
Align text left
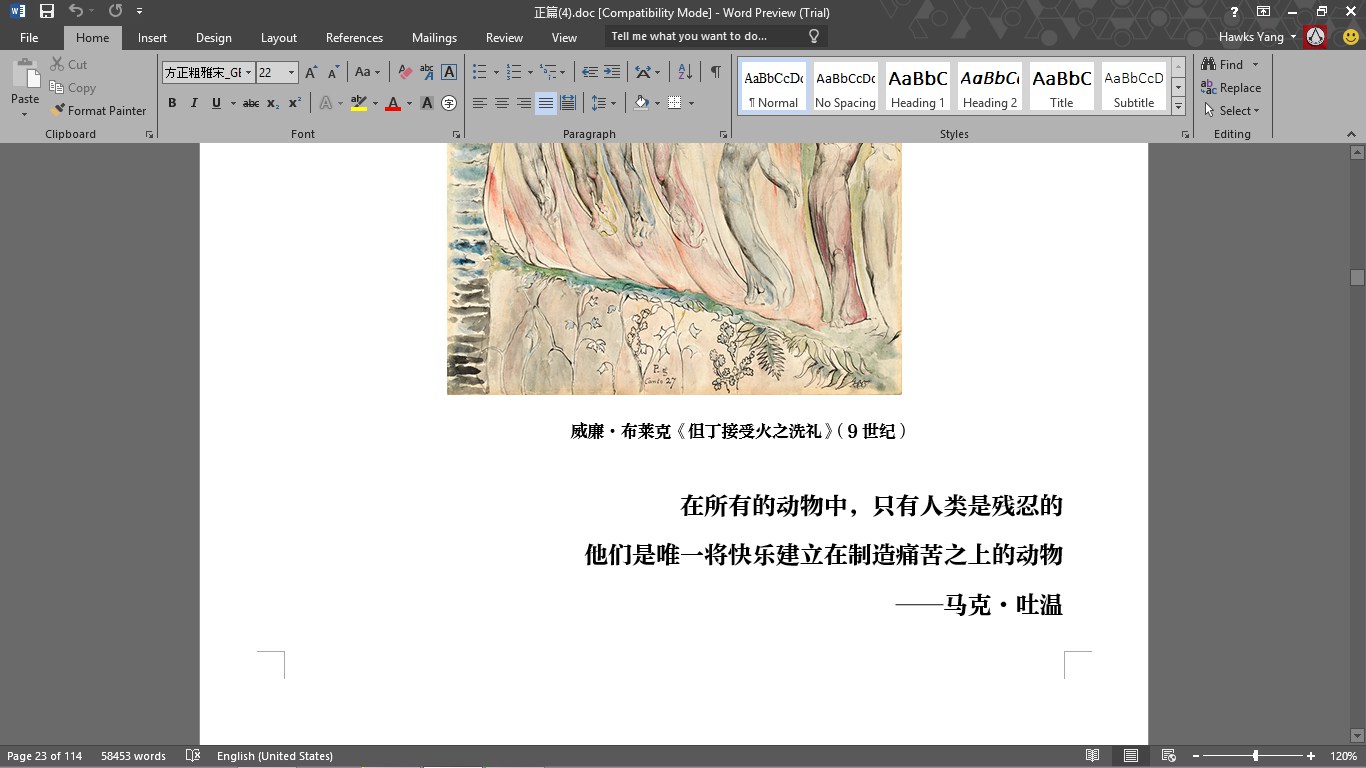(x=480, y=103)
